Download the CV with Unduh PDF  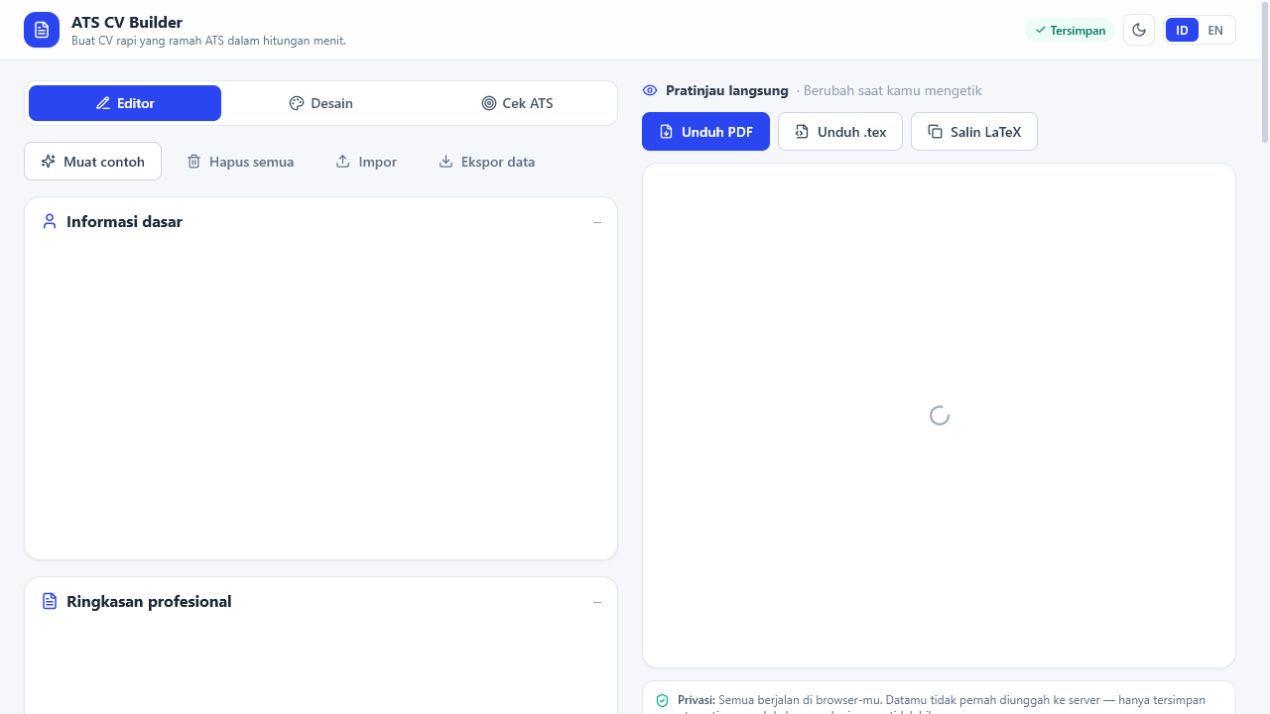(706, 131)
